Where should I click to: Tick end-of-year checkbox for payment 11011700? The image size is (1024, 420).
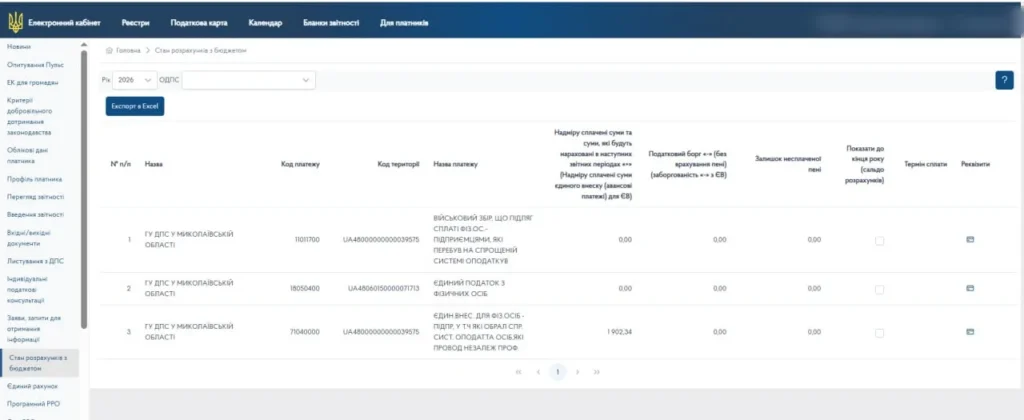pyautogui.click(x=879, y=240)
